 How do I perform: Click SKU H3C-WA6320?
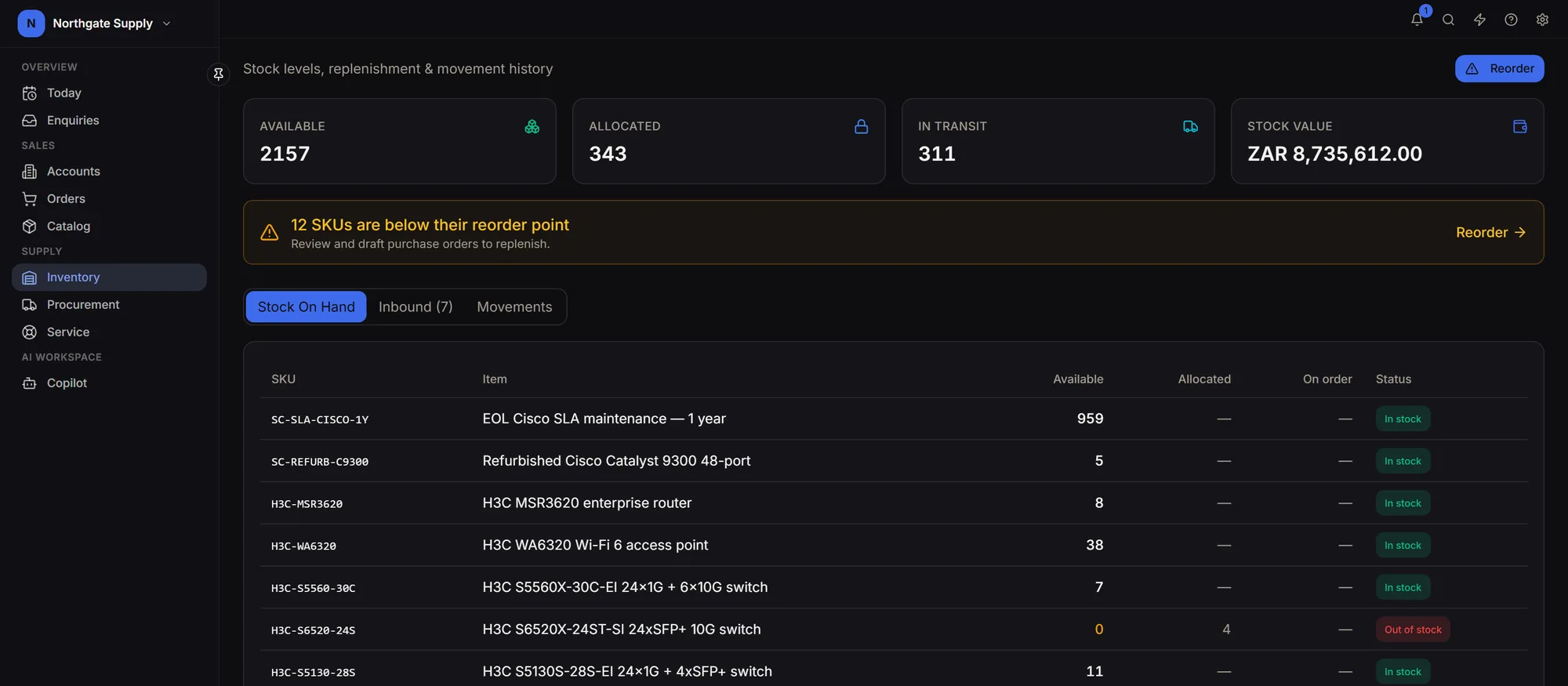[303, 546]
